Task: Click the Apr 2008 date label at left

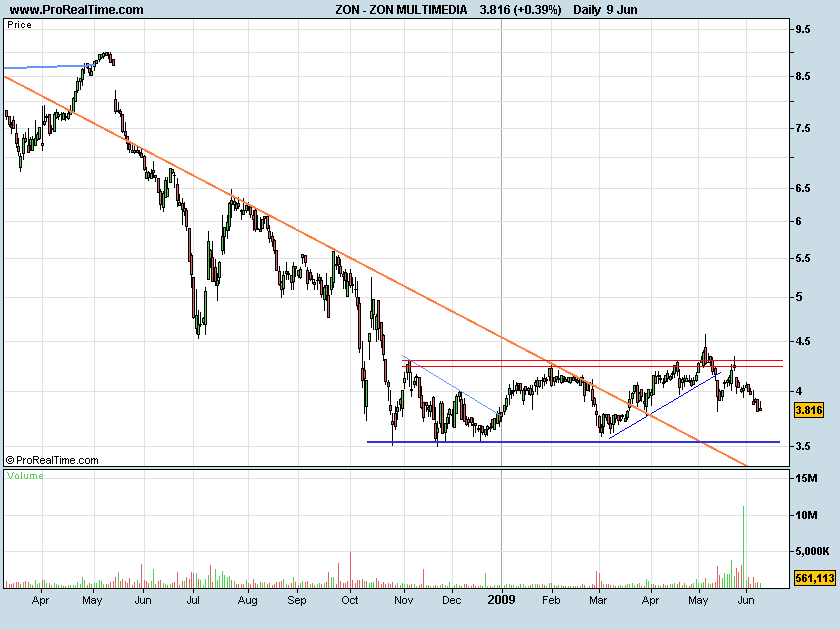Action: pos(40,601)
